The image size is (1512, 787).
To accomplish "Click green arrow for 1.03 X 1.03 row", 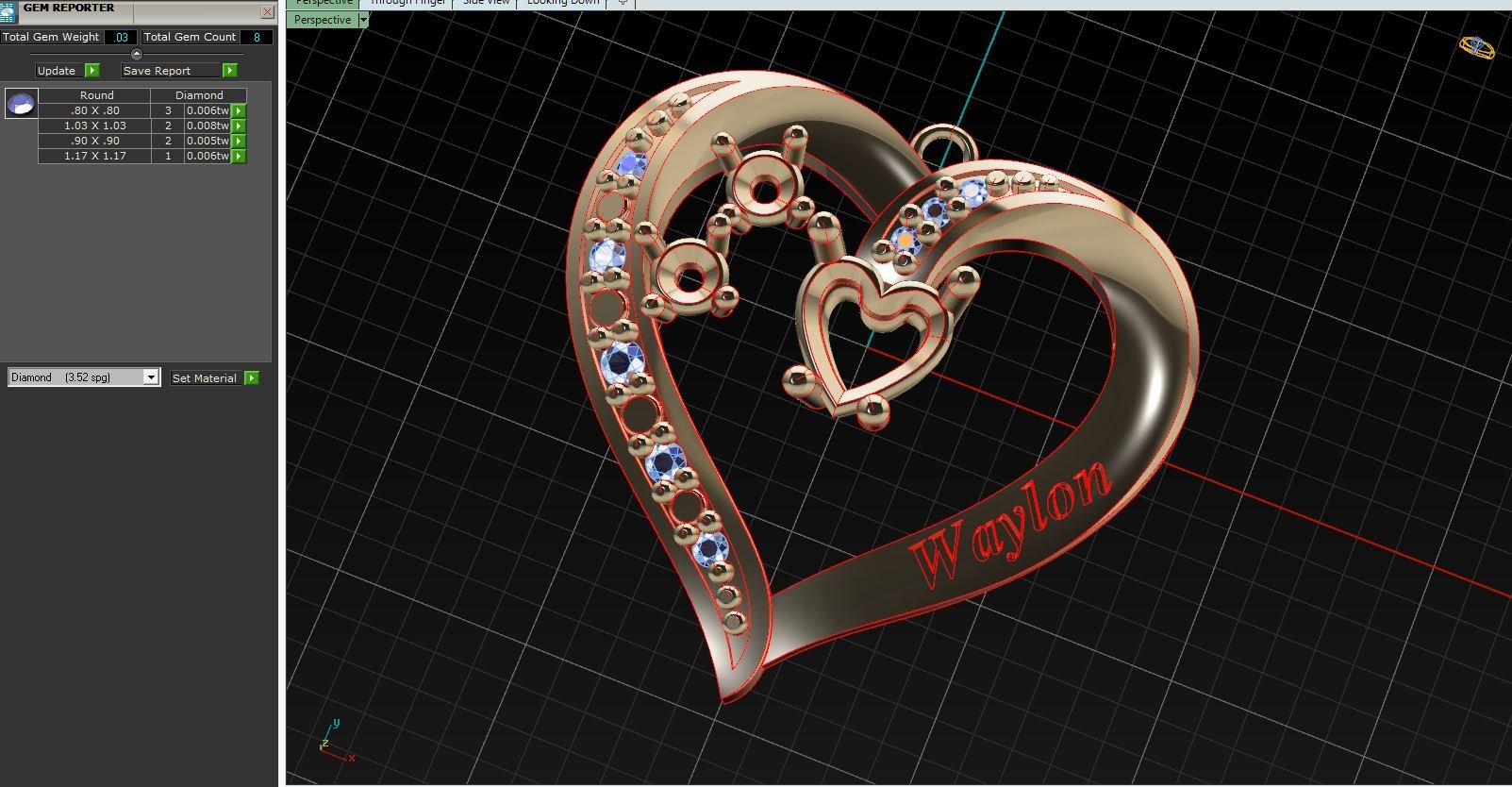I will 239,126.
